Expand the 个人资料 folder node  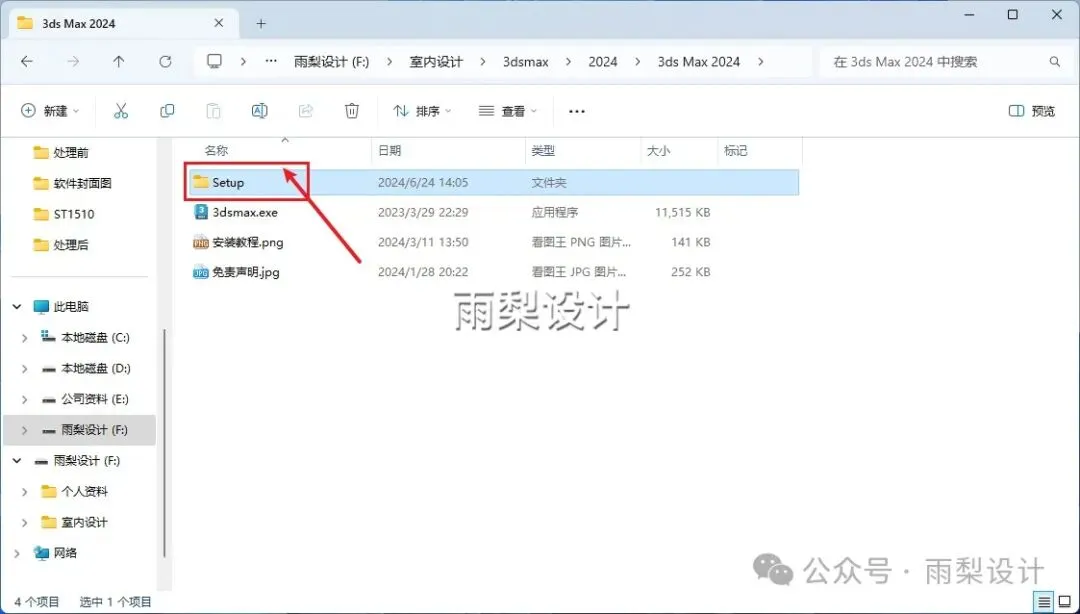click(x=25, y=491)
